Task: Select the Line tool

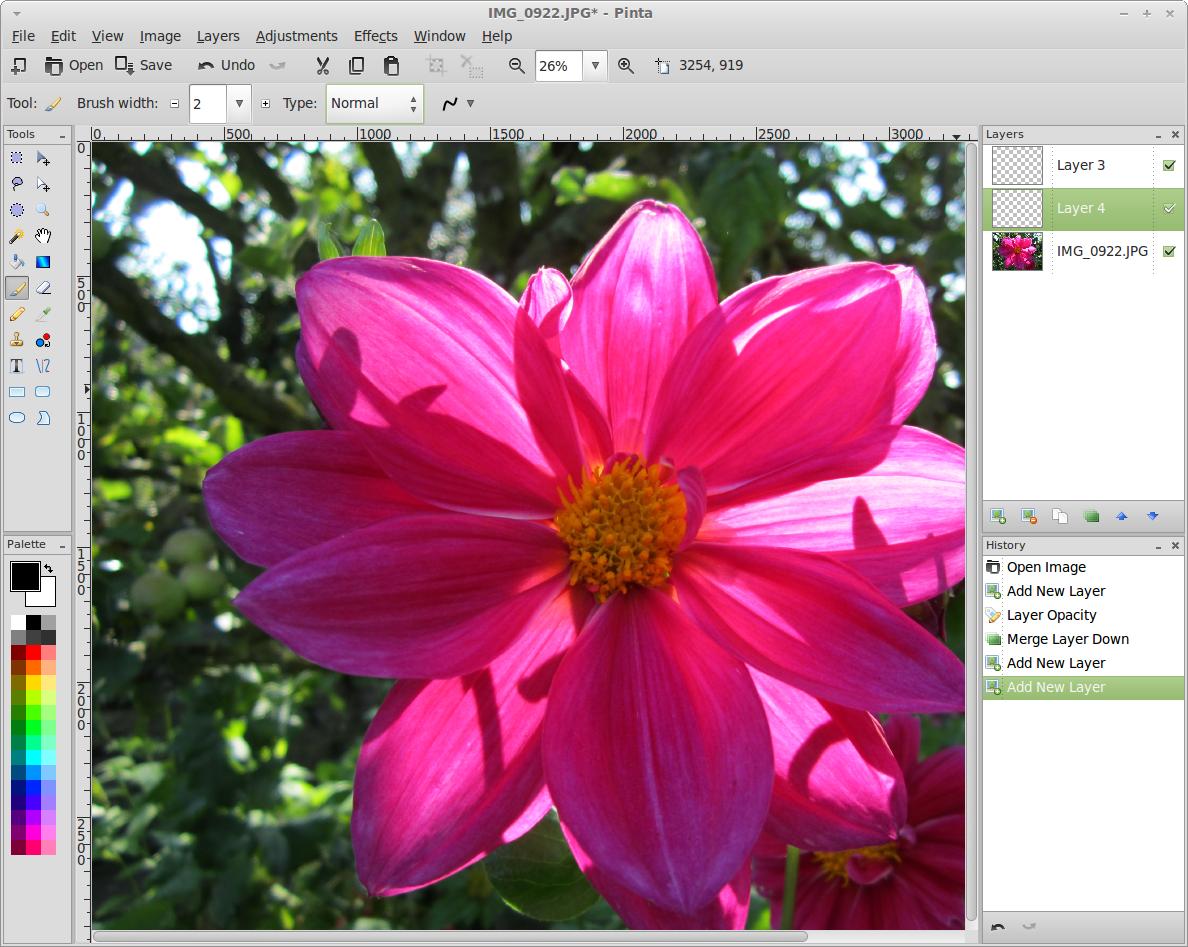Action: [43, 366]
